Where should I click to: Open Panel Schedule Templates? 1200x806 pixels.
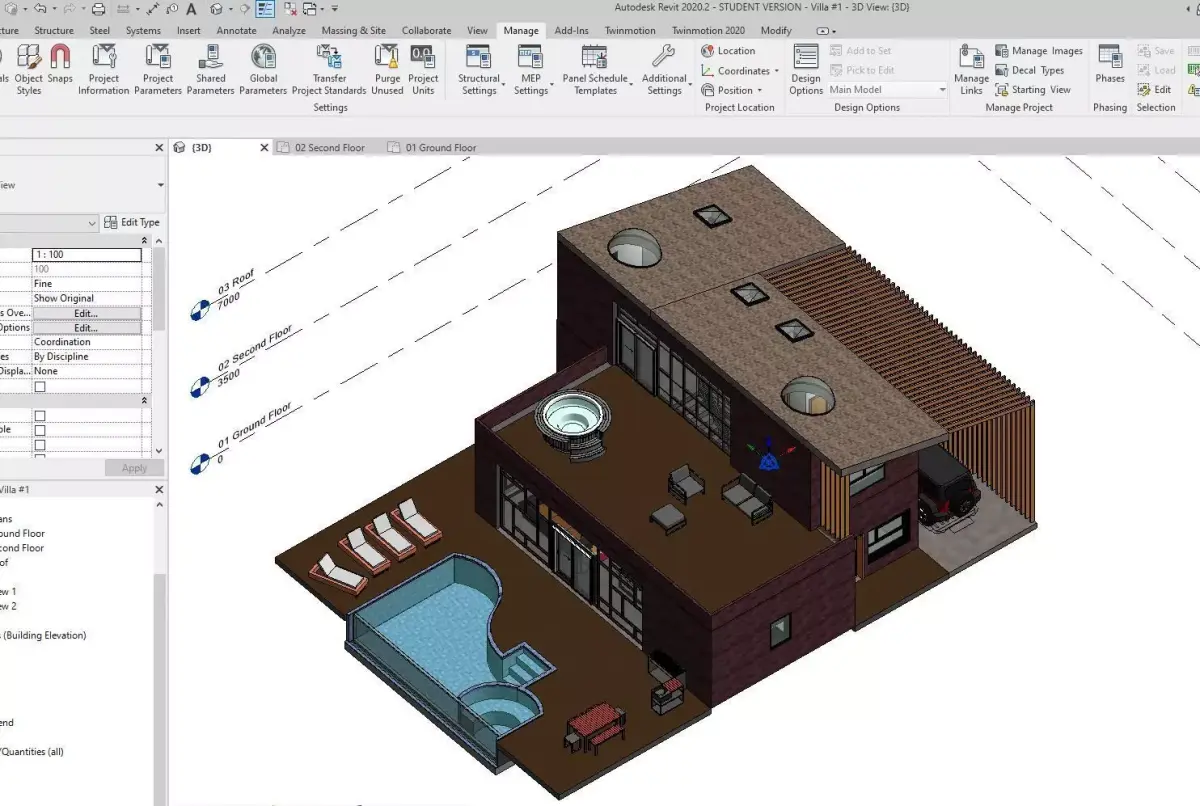tap(595, 70)
